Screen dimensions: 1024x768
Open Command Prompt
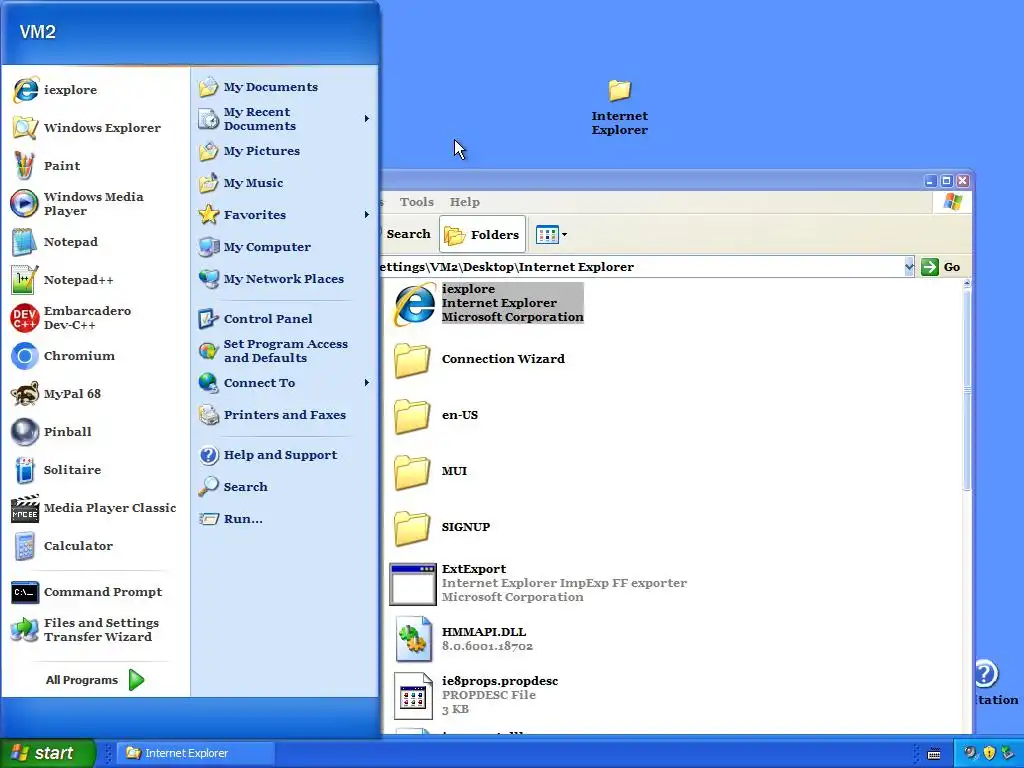point(95,592)
